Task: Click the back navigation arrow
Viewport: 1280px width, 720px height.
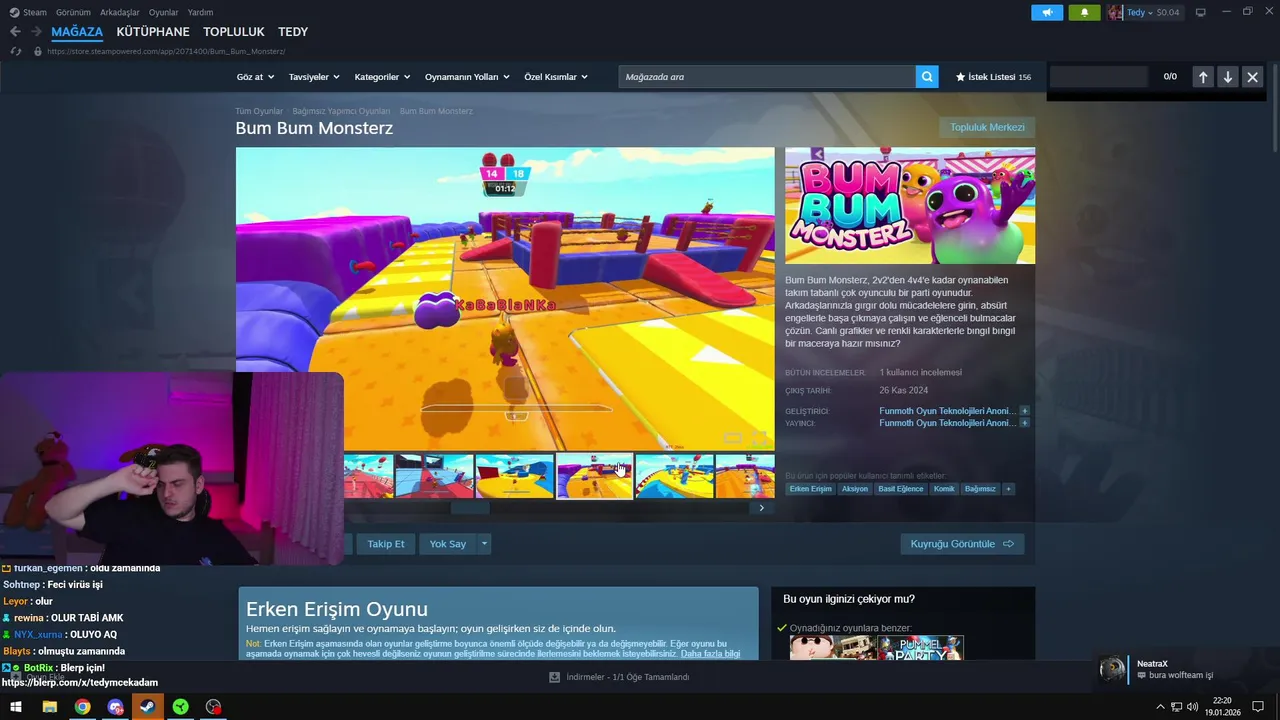Action: [x=15, y=32]
